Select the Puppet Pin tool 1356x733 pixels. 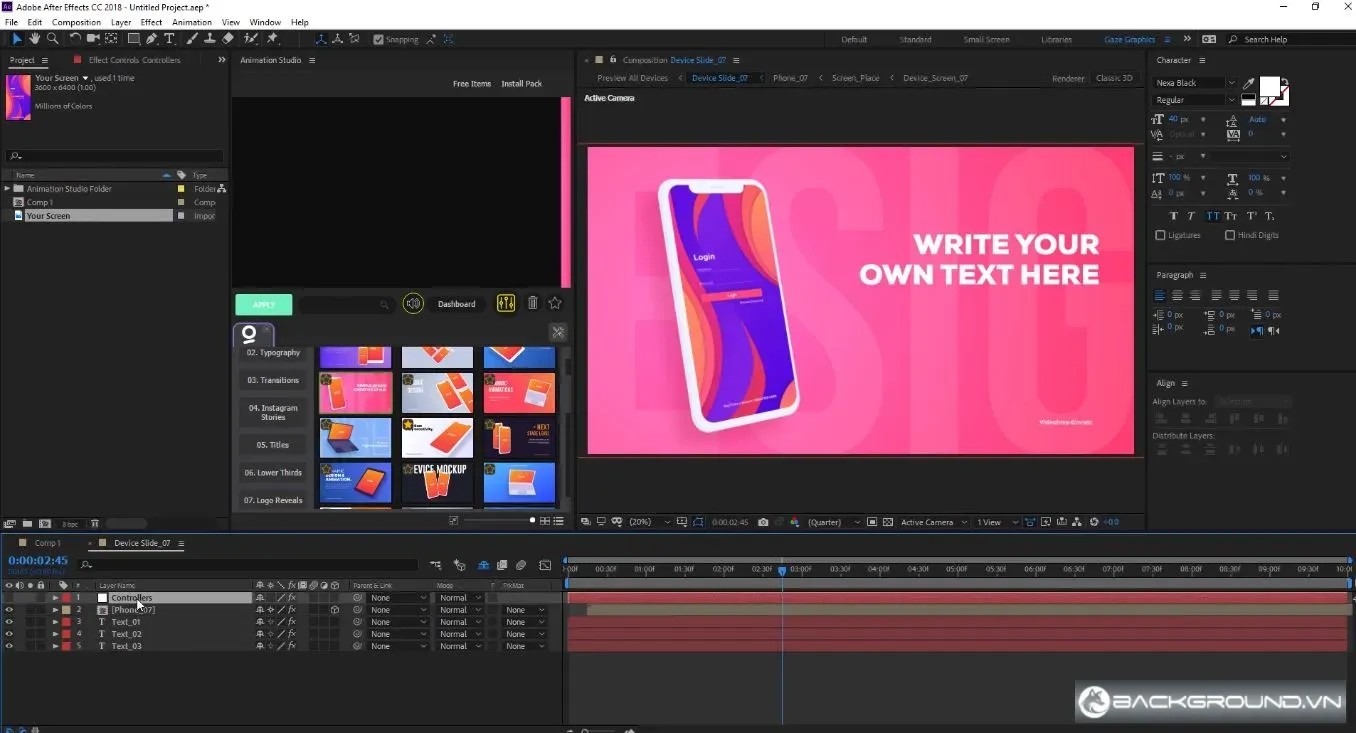pyautogui.click(x=272, y=39)
